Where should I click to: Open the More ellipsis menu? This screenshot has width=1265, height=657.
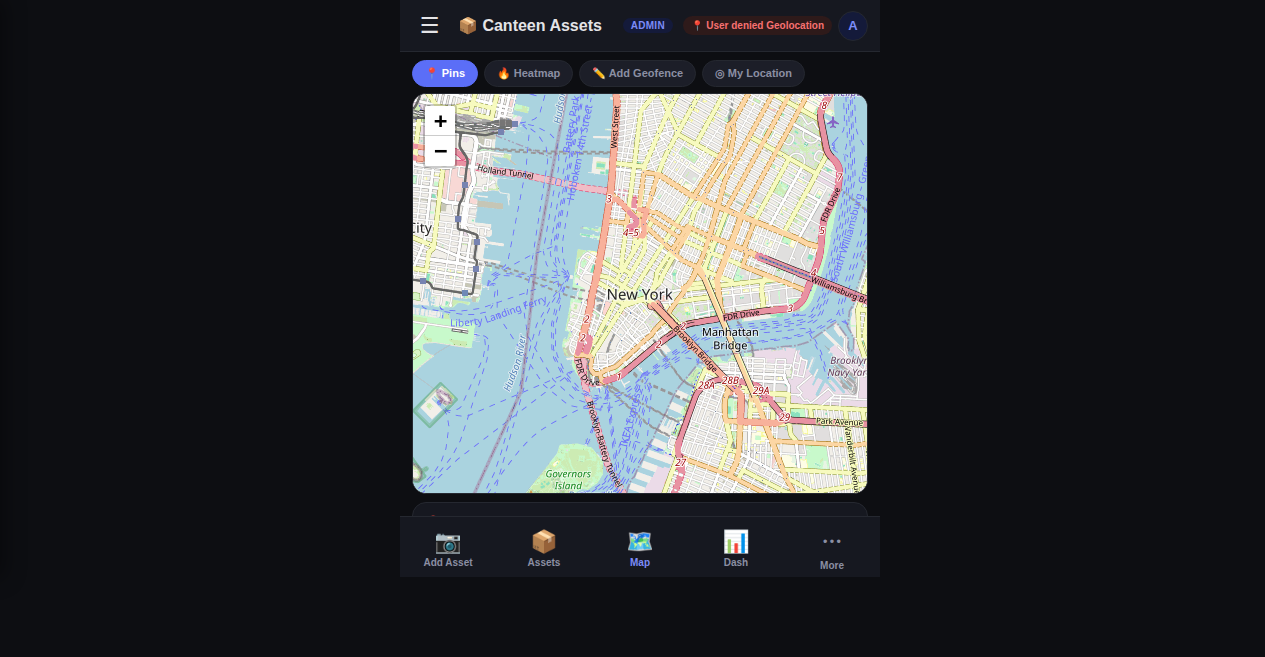pos(832,541)
